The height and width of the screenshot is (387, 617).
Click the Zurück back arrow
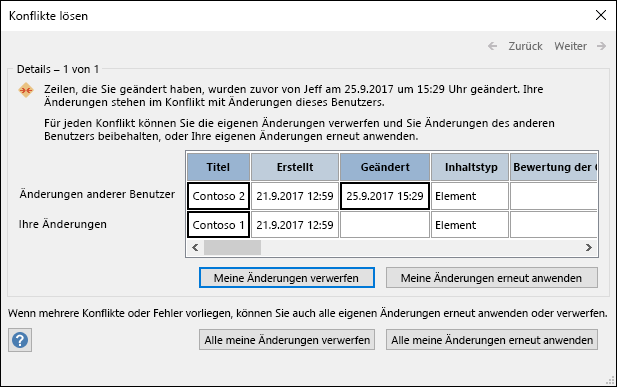492,46
